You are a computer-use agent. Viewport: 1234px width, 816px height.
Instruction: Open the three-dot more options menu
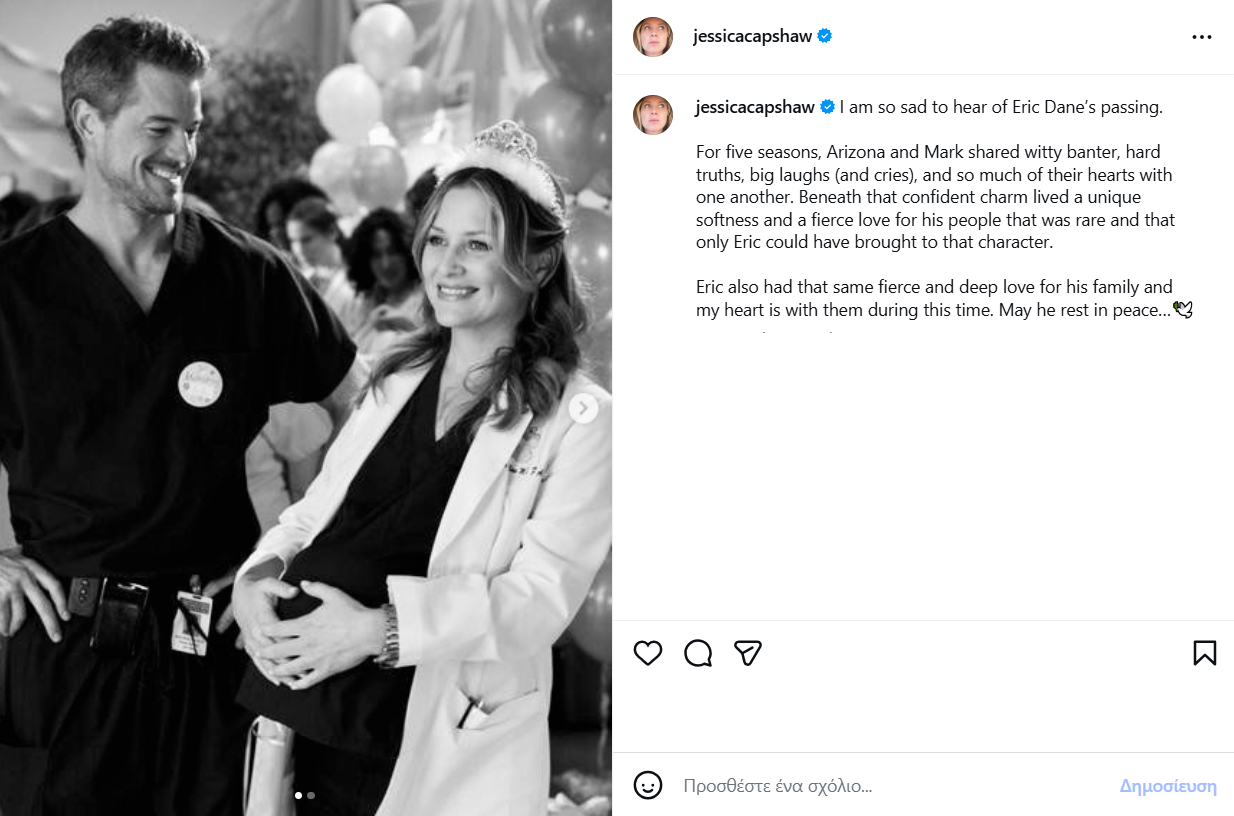point(1201,37)
